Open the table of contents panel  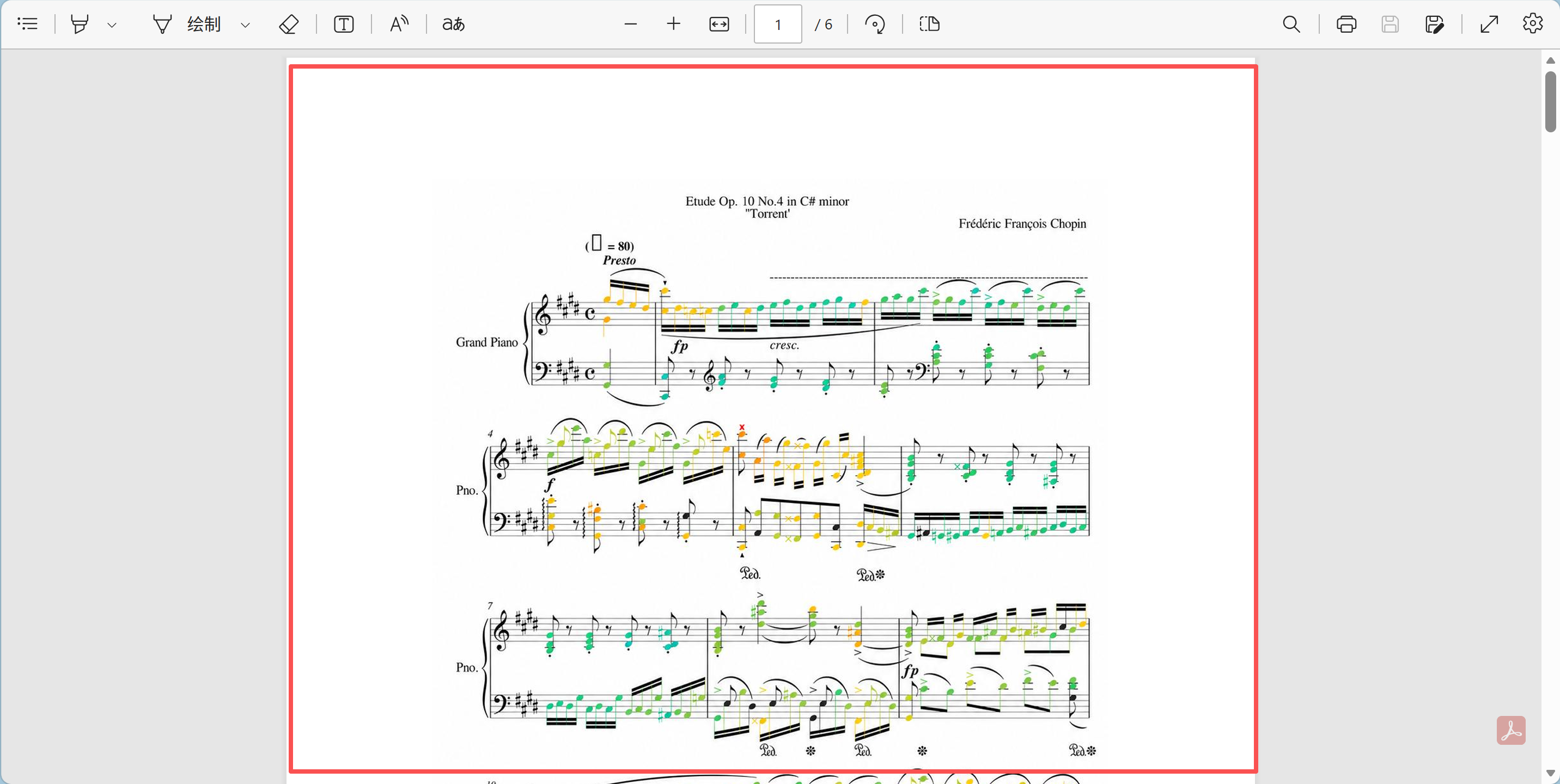point(28,24)
